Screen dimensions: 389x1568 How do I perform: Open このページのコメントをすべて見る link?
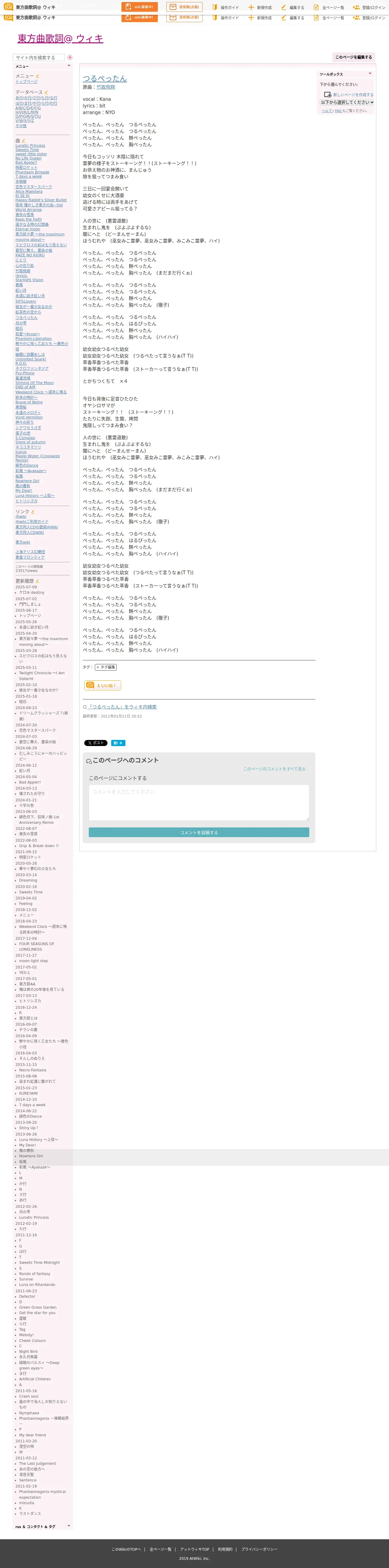coord(274,769)
